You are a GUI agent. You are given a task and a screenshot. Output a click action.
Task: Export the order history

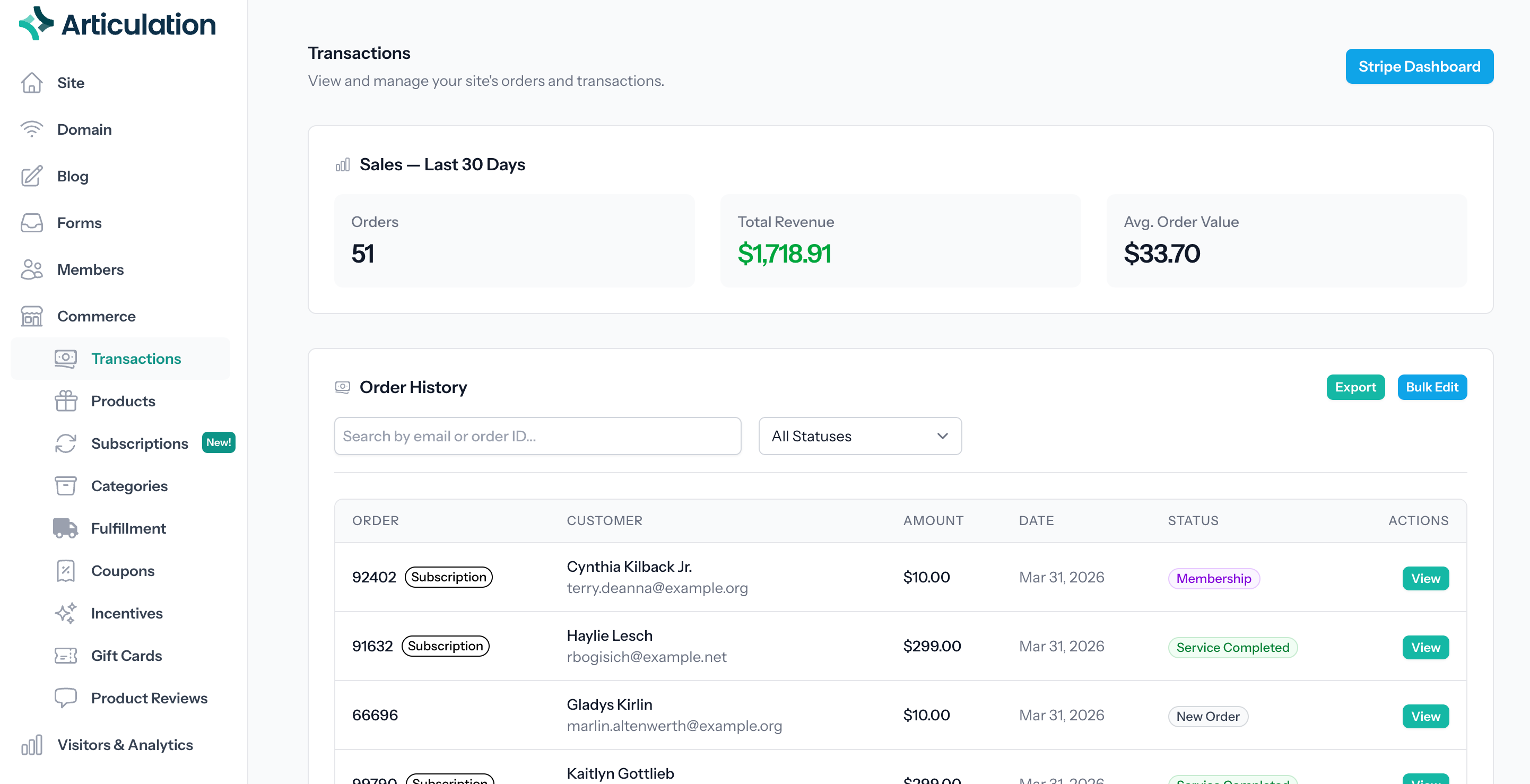coord(1355,387)
